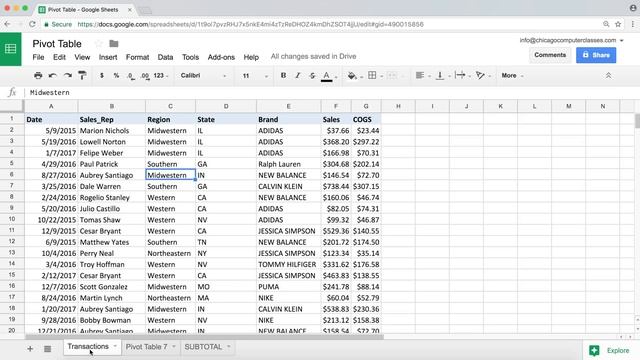Open text rotation options
The image size is (640, 360).
click(480, 76)
